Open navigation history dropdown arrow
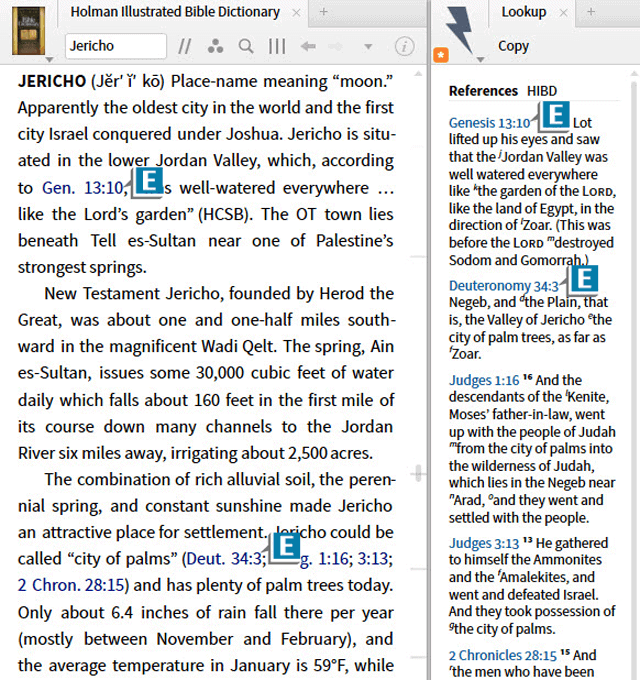The height and width of the screenshot is (680, 640). [368, 46]
